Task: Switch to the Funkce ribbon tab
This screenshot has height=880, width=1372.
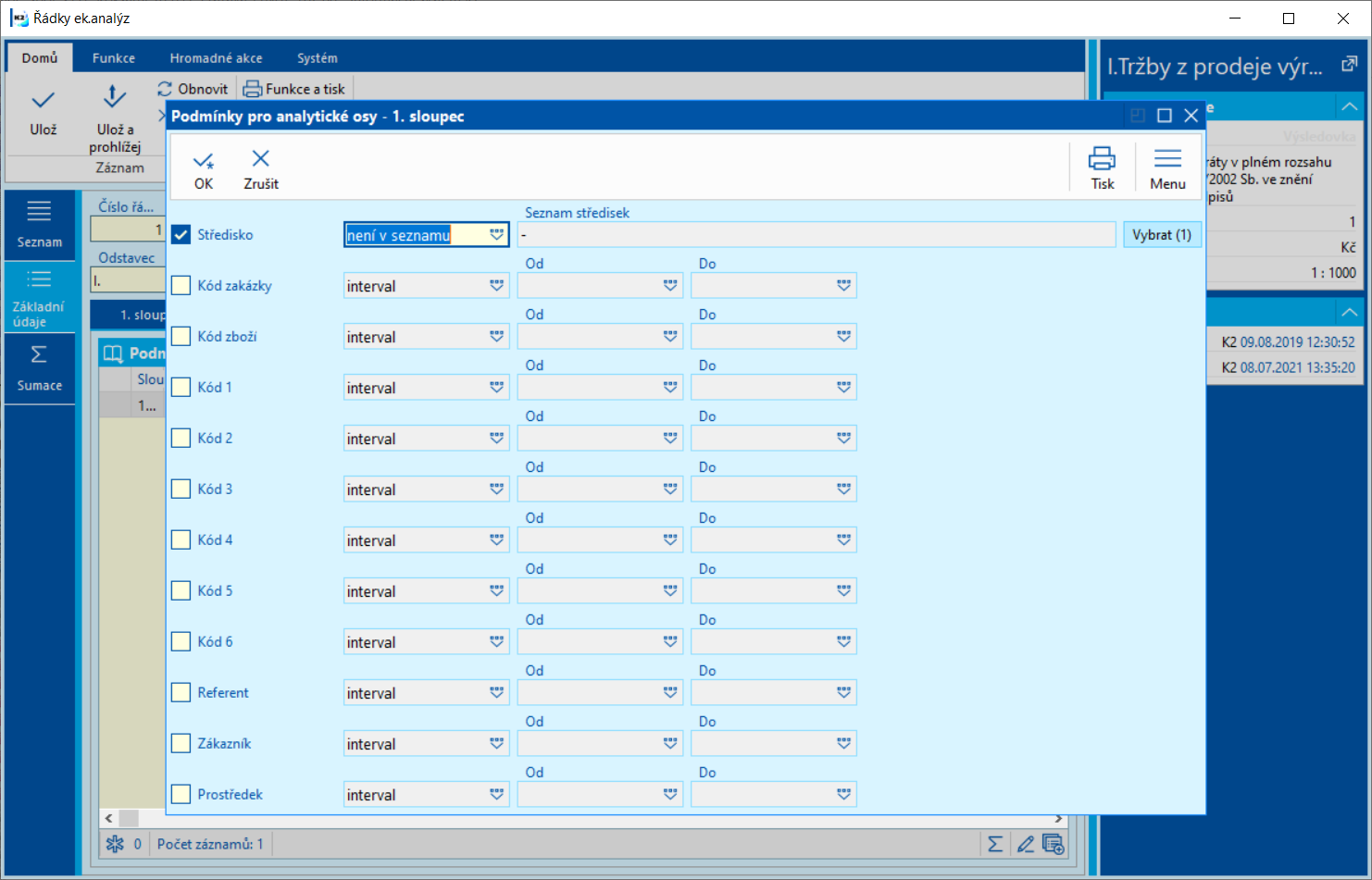Action: [114, 57]
